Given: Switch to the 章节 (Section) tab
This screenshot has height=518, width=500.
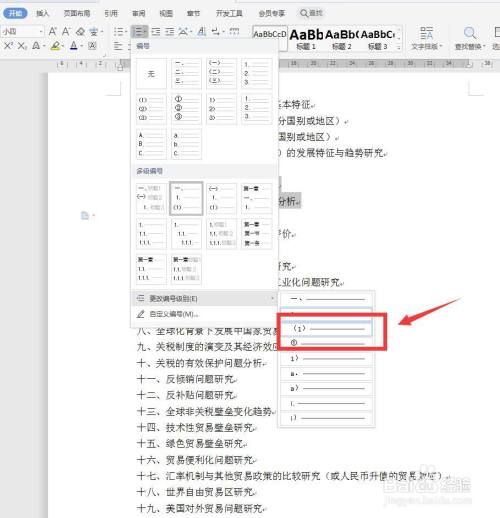Looking at the screenshot, I should coord(193,13).
